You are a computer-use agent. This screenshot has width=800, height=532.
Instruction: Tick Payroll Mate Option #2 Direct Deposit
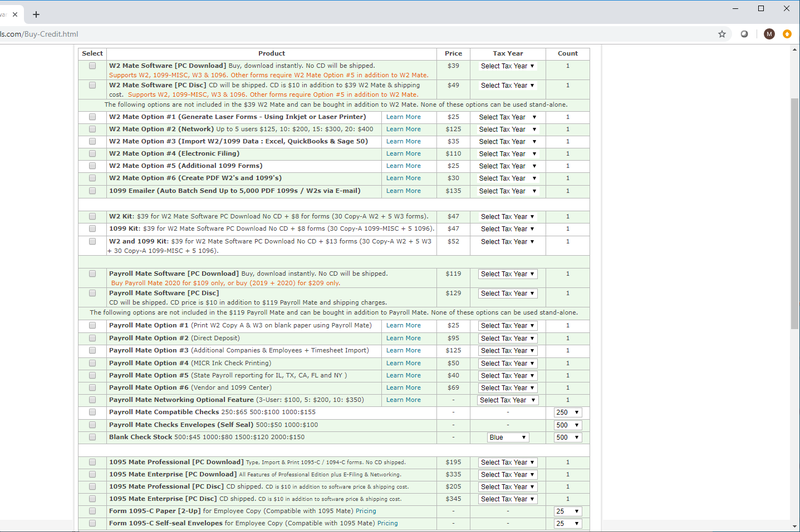coord(92,338)
